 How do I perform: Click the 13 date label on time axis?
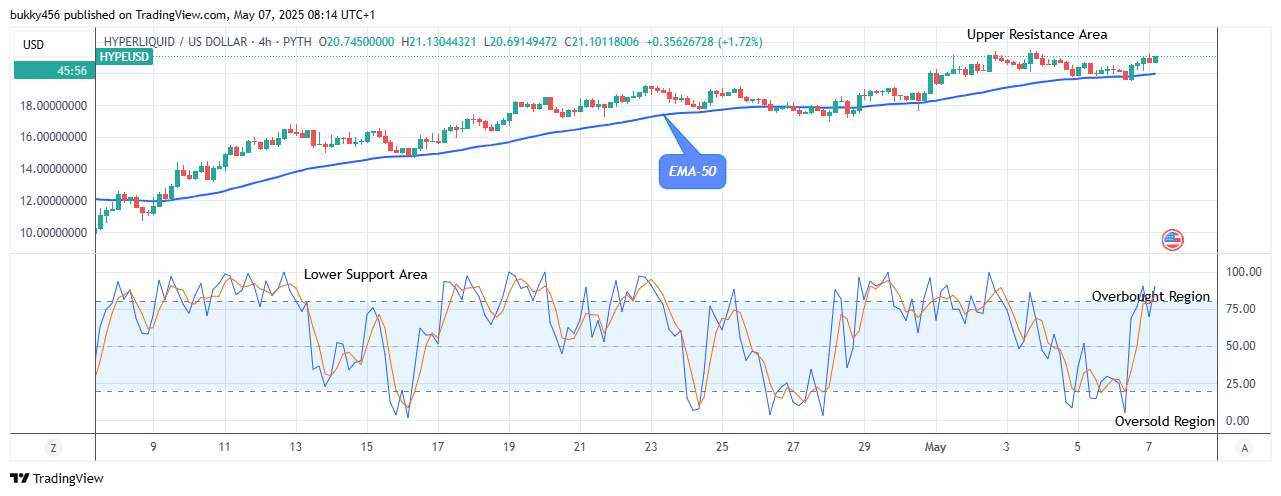pyautogui.click(x=296, y=448)
